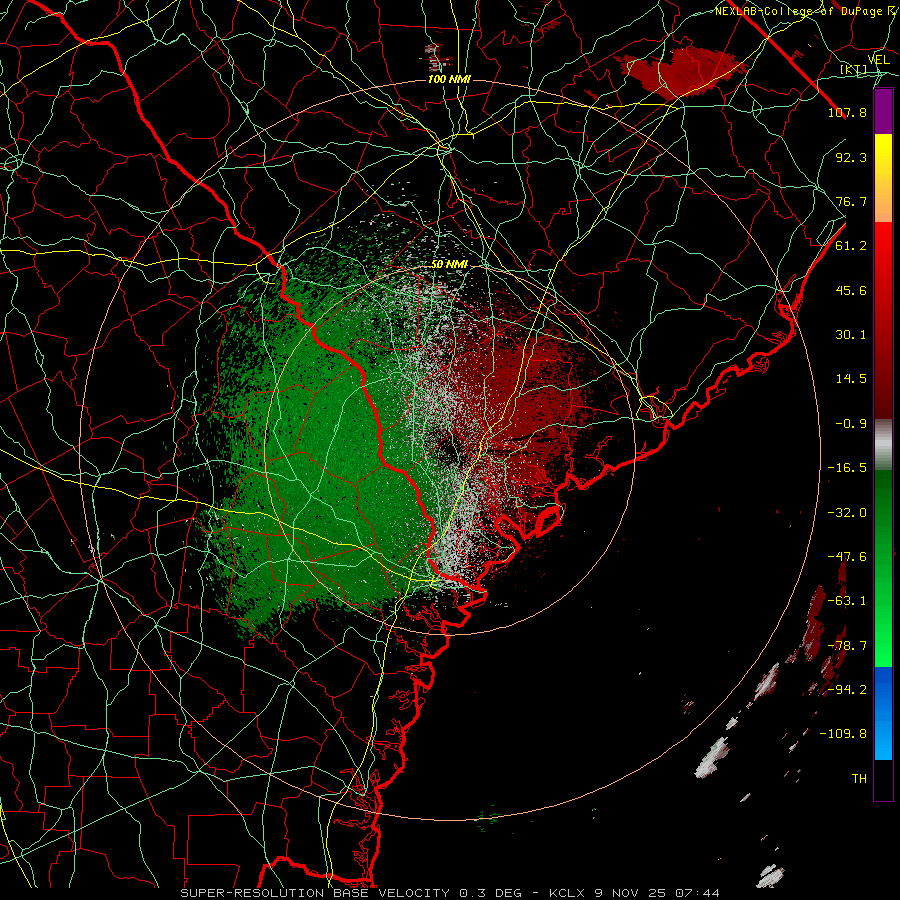This screenshot has width=900, height=900.
Task: Select the 76.7 velocity scale value
Action: click(851, 201)
